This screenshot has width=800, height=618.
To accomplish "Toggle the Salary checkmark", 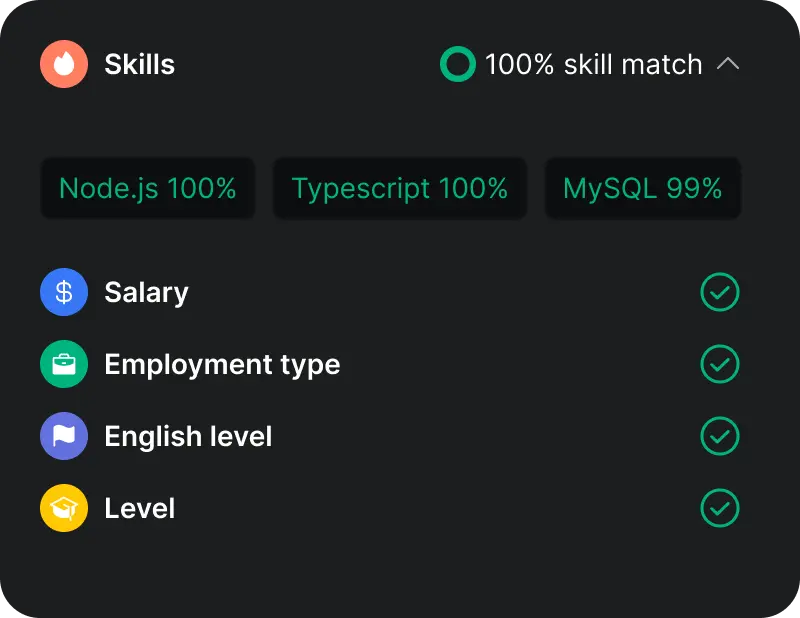I will click(x=720, y=292).
